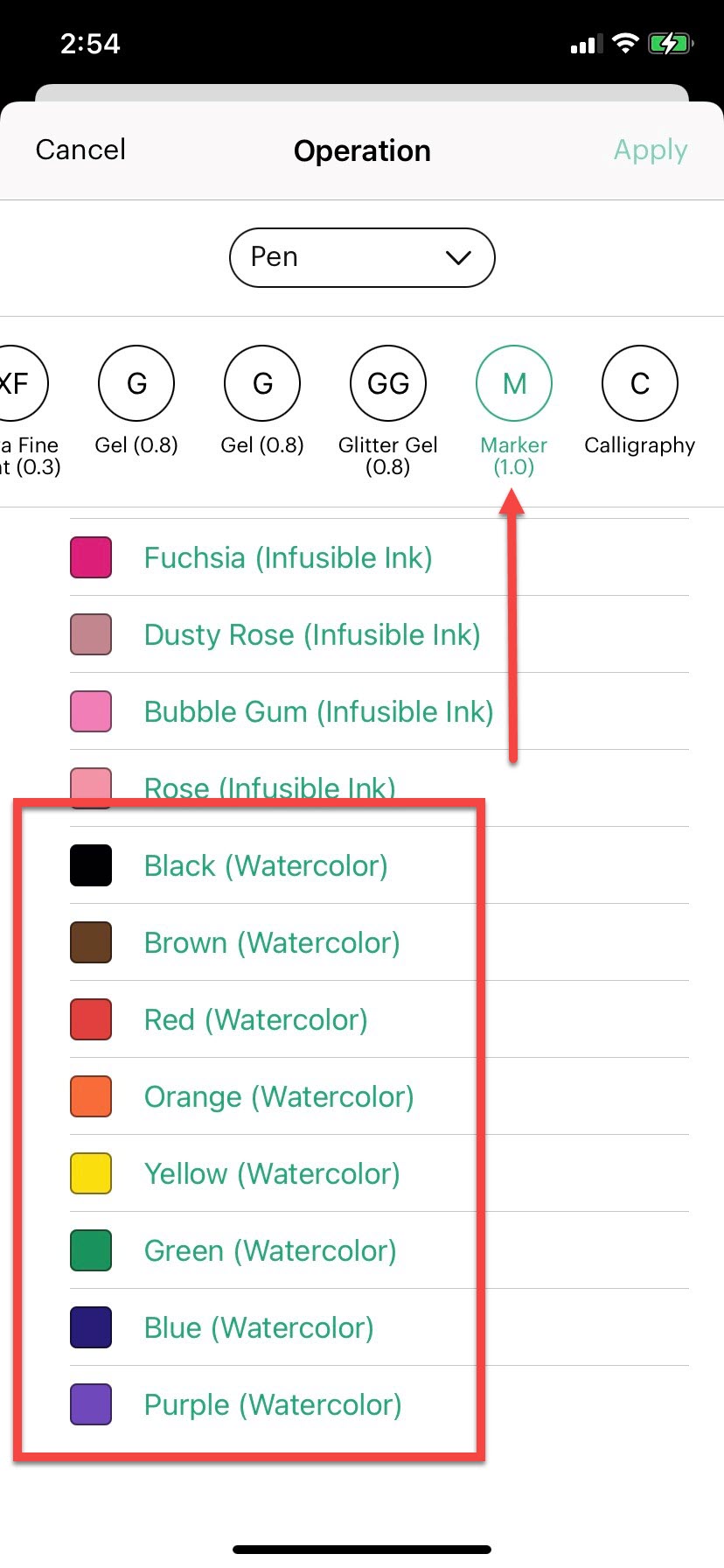This screenshot has width=724, height=1568.
Task: Pick the C Calligraphy pen option
Action: [639, 382]
